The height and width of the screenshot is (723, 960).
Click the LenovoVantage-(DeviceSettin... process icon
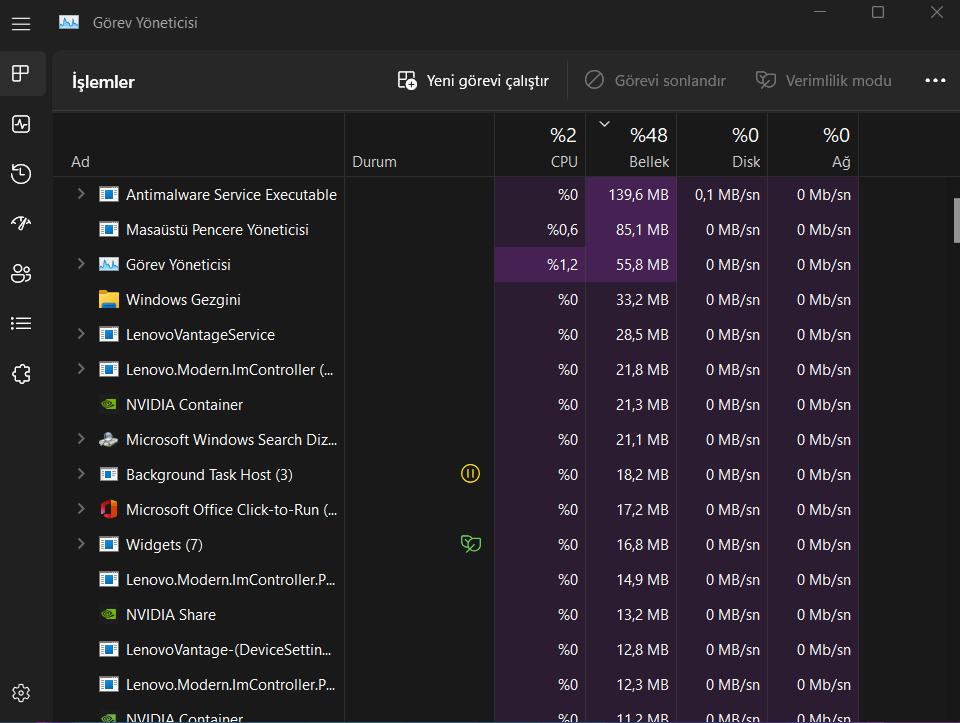pyautogui.click(x=109, y=649)
